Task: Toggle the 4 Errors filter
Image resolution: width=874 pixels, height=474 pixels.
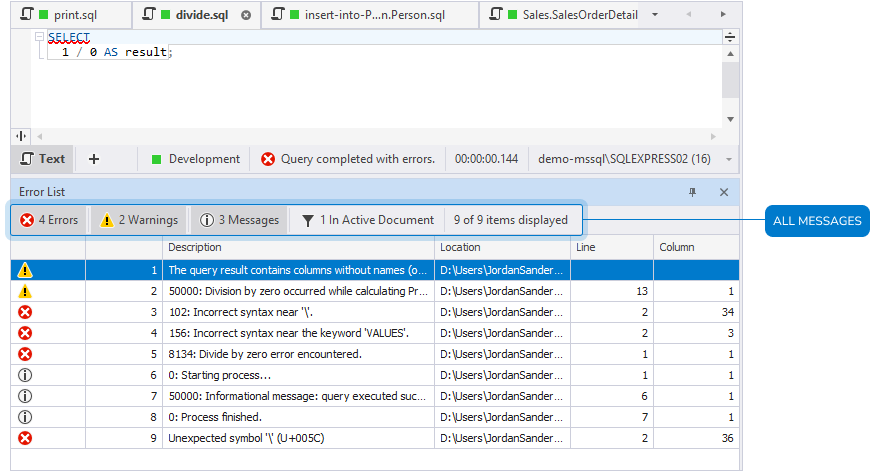Action: (x=49, y=220)
